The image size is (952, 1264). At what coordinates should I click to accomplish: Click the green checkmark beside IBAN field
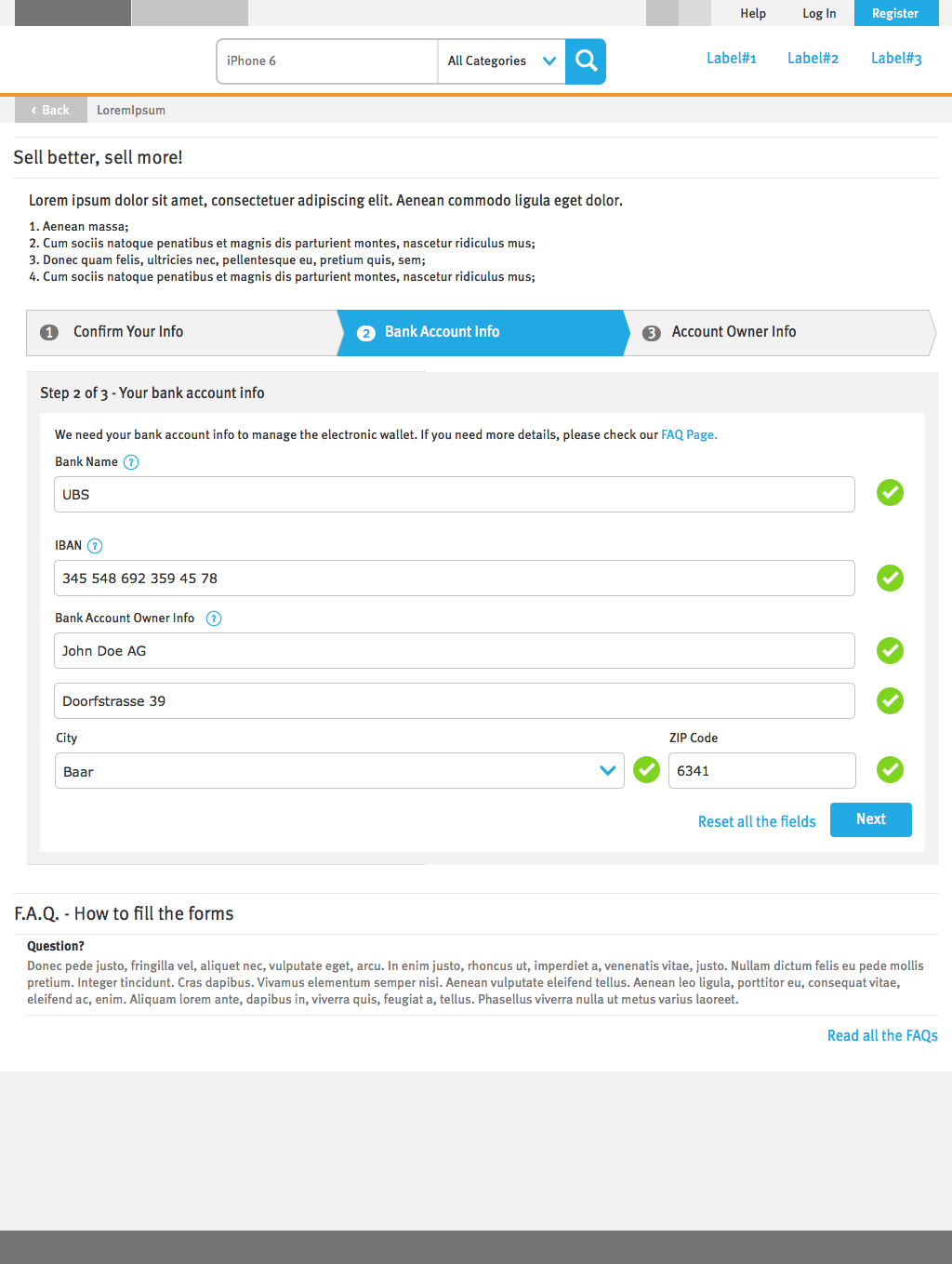(890, 579)
